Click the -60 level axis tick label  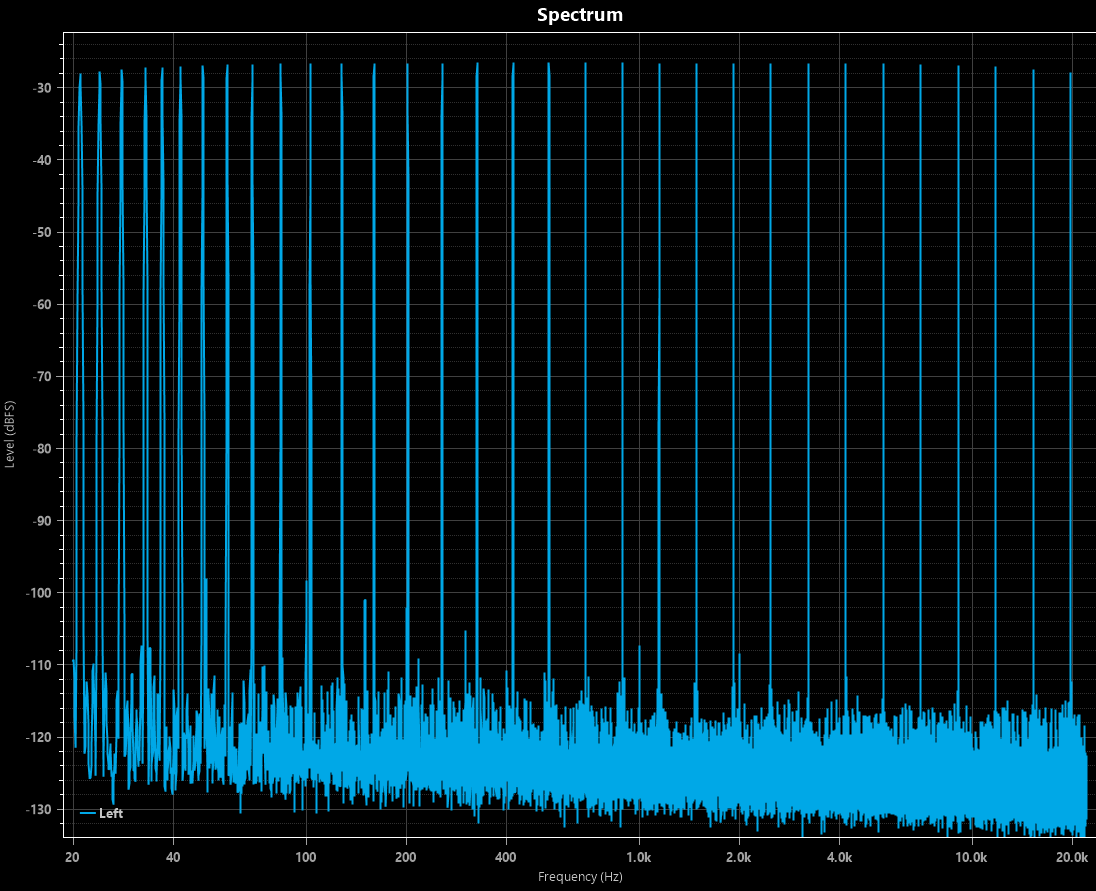coord(42,305)
